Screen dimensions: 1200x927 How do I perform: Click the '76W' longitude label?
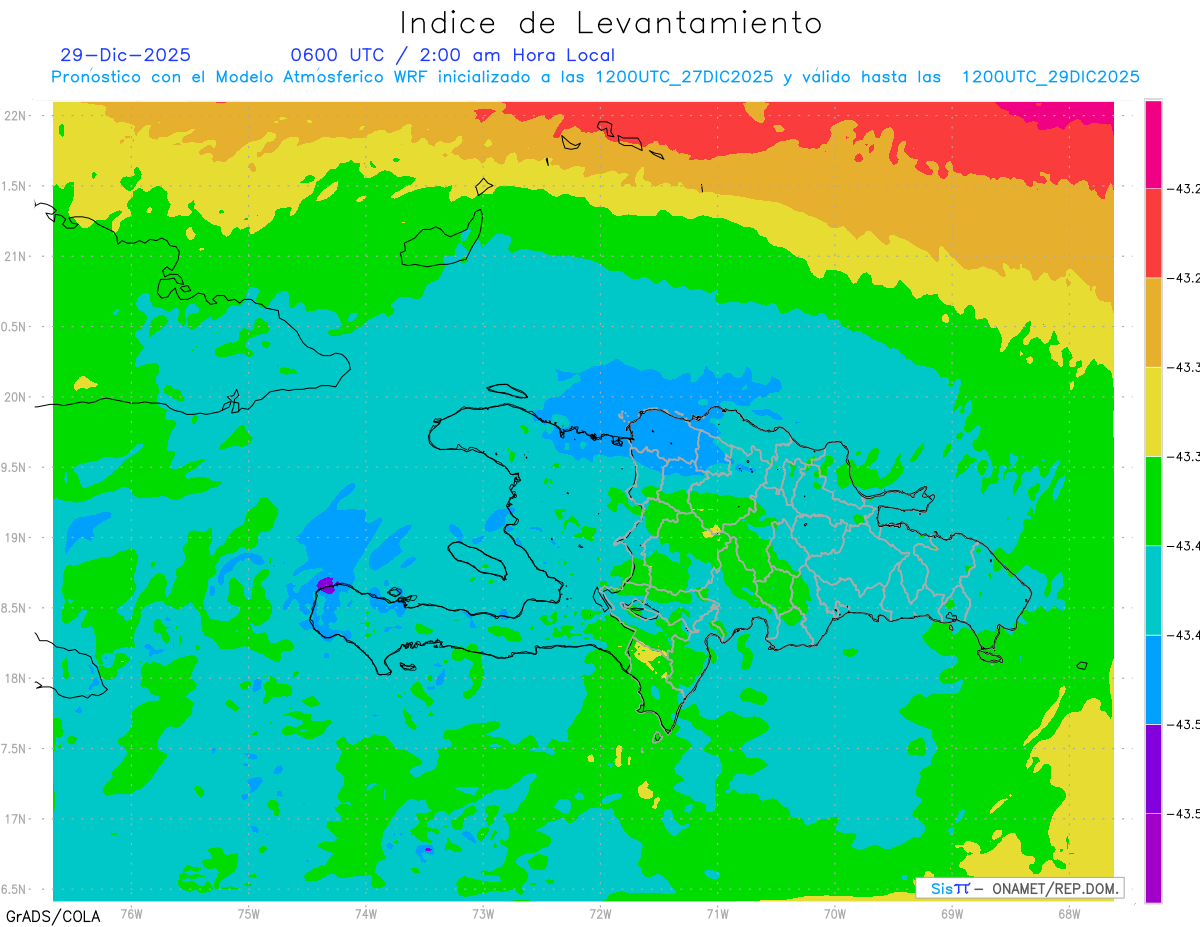[x=131, y=913]
